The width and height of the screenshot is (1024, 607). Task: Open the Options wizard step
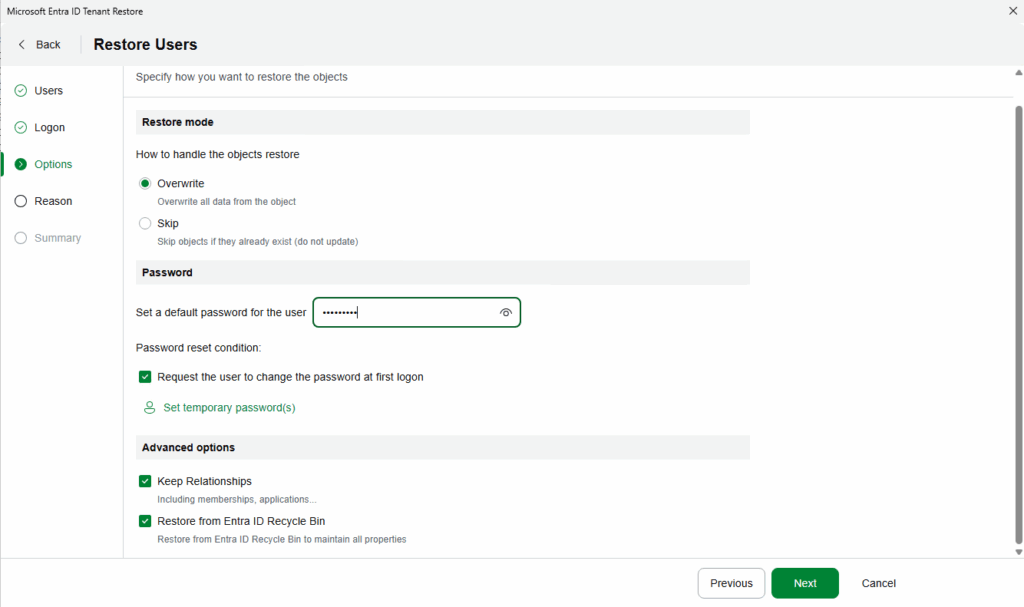tap(53, 164)
